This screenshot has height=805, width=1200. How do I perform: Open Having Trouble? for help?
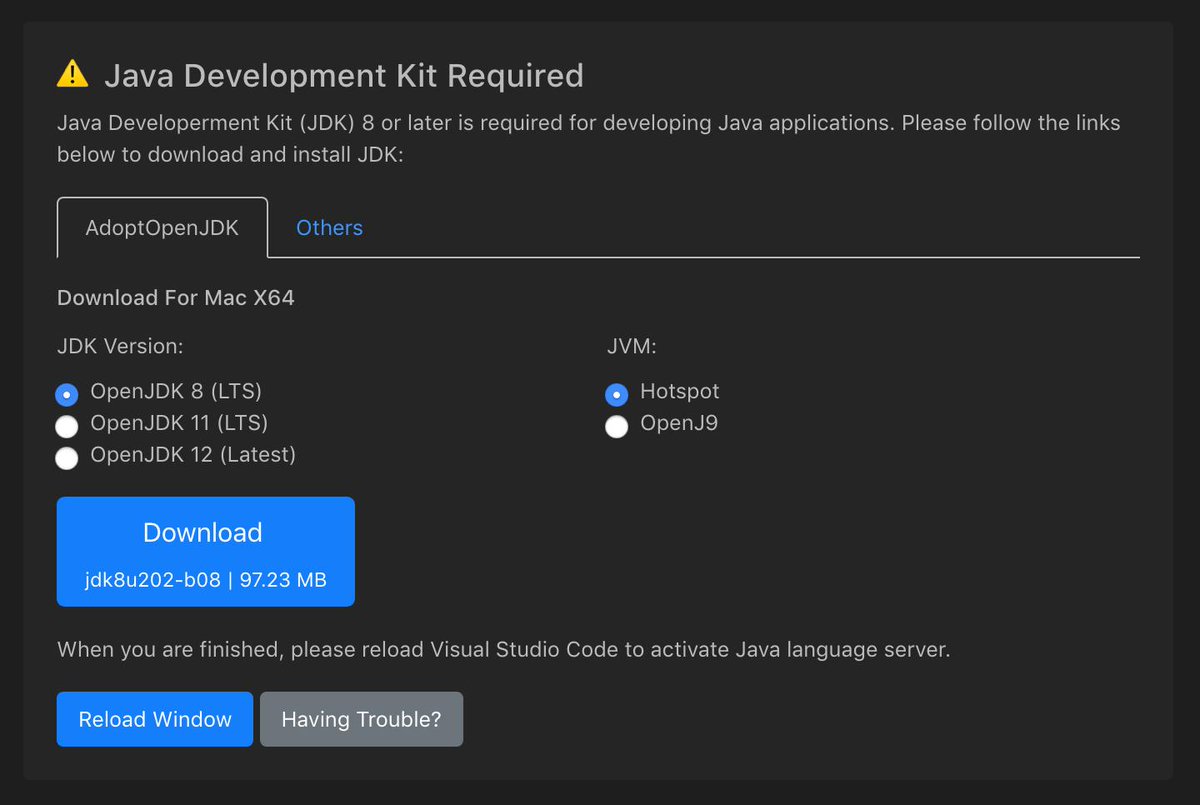pyautogui.click(x=361, y=718)
